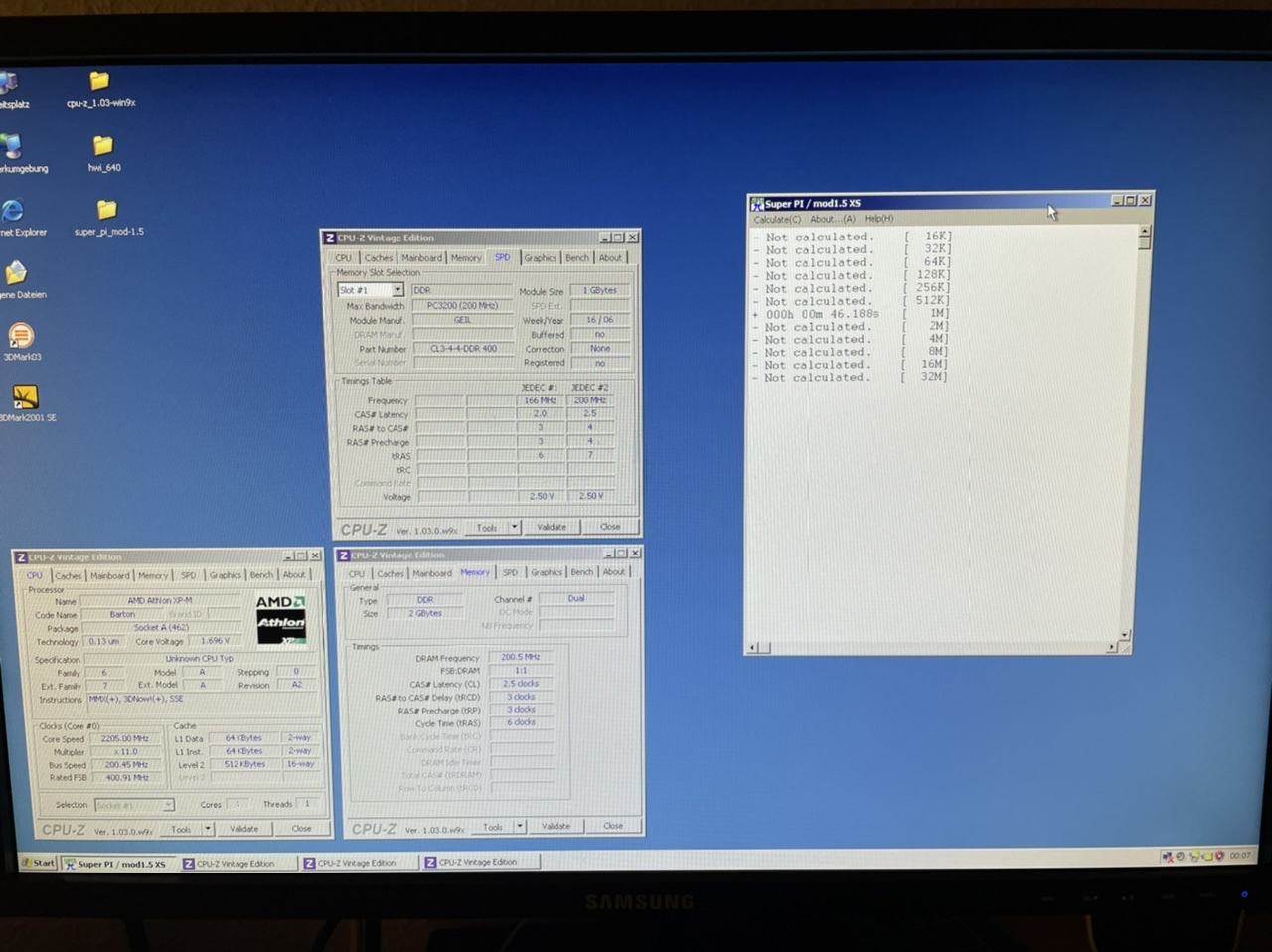Open Calculate(C) menu in Super PI
Viewport: 1272px width, 952px height.
point(777,219)
